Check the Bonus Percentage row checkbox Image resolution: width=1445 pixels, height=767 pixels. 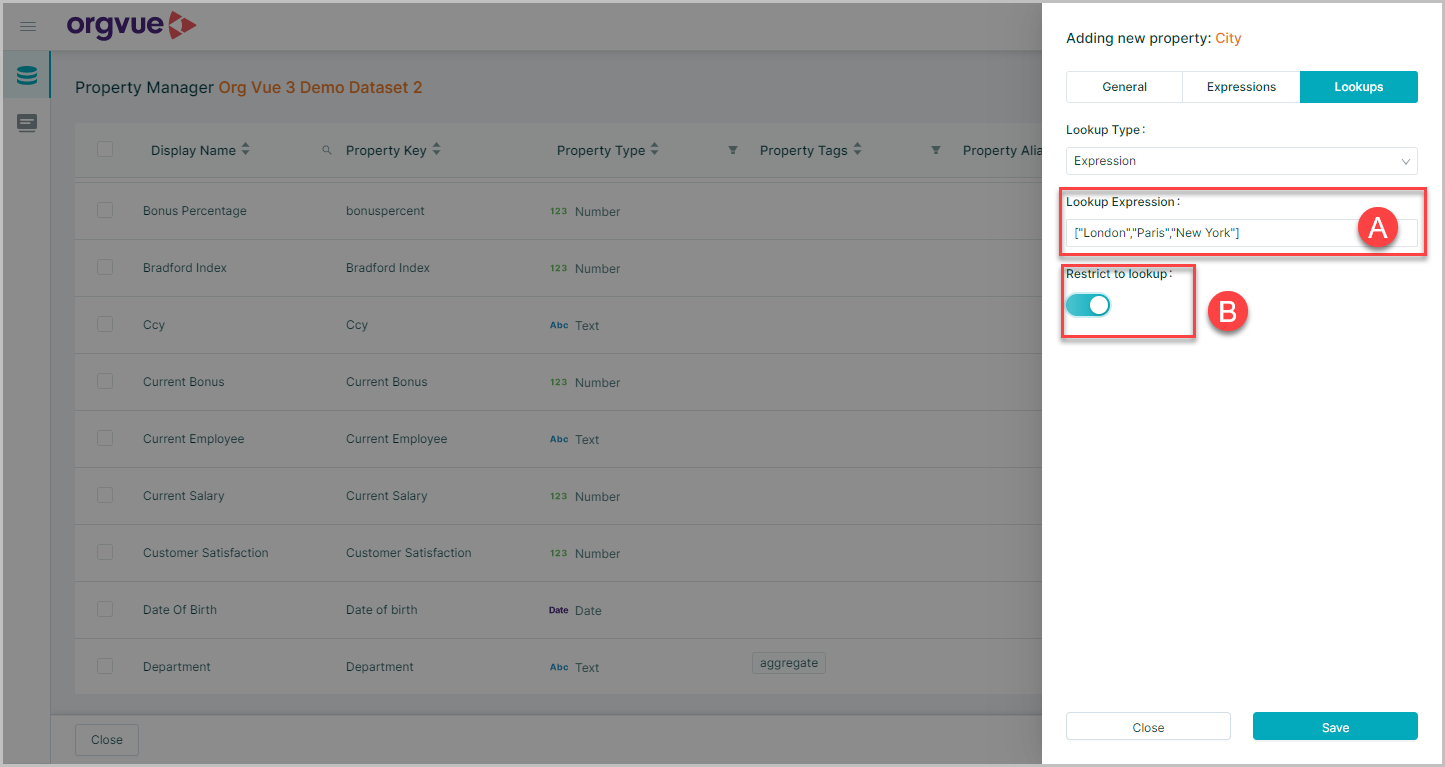[x=105, y=210]
